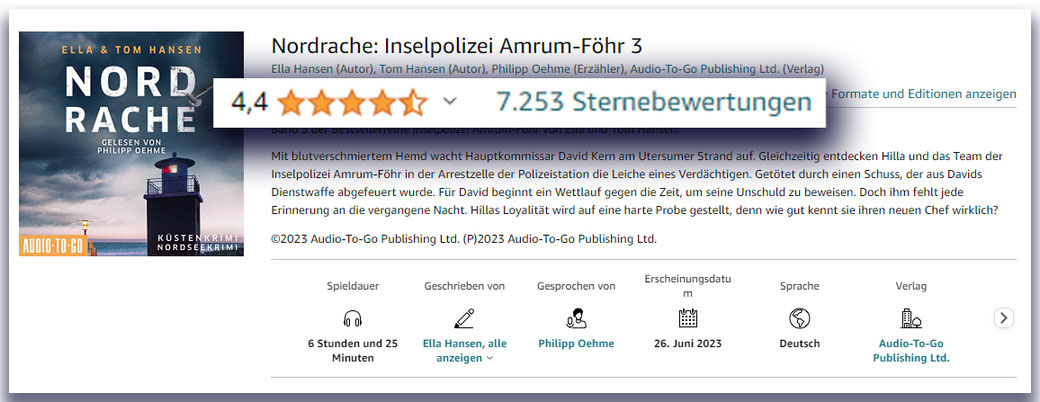Click the pencil Geschrieben von icon
Viewport: 1040px width, 402px height.
pos(464,318)
